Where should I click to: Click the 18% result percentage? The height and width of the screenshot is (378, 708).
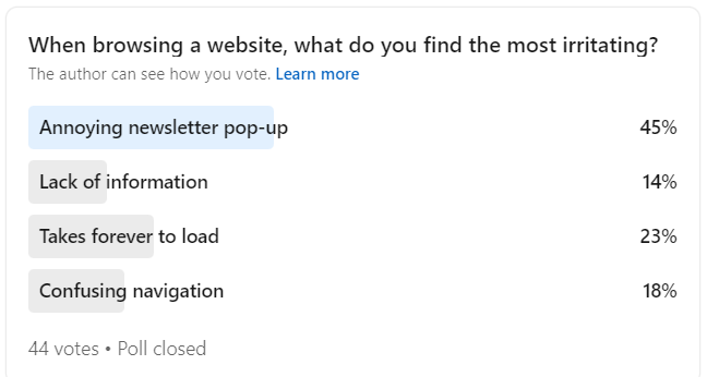659,291
